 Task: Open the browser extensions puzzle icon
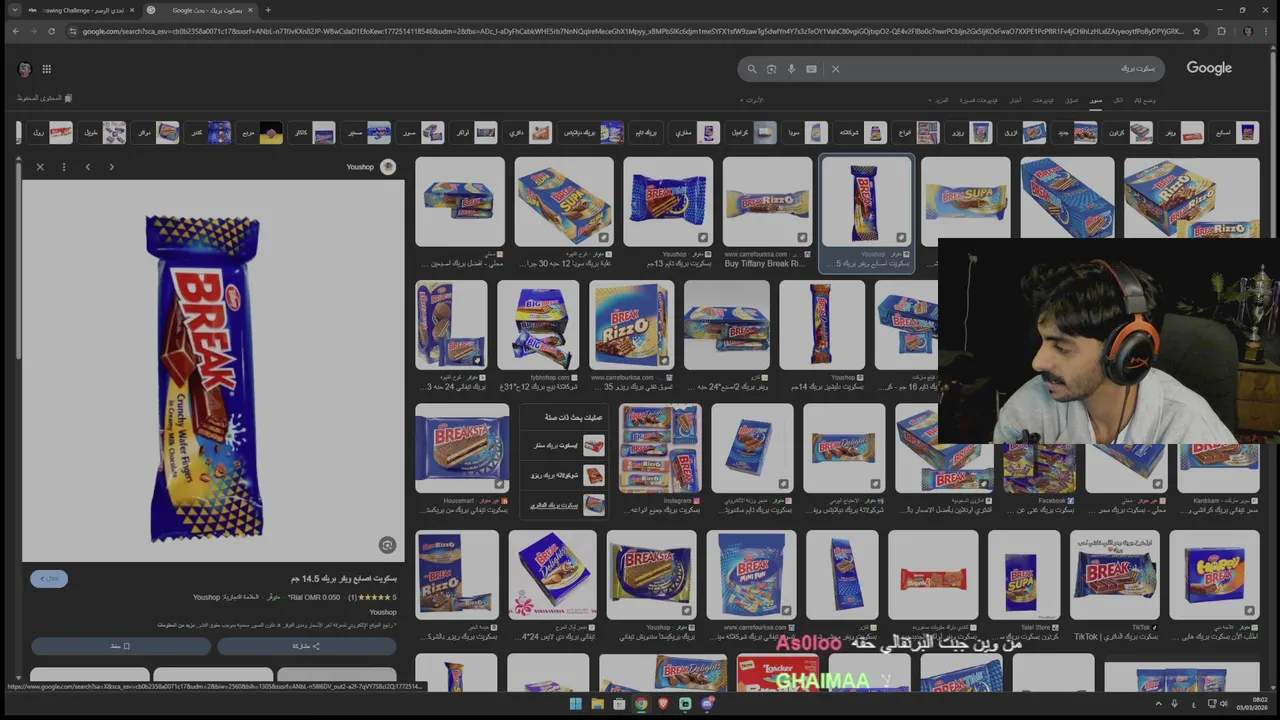pyautogui.click(x=1221, y=31)
